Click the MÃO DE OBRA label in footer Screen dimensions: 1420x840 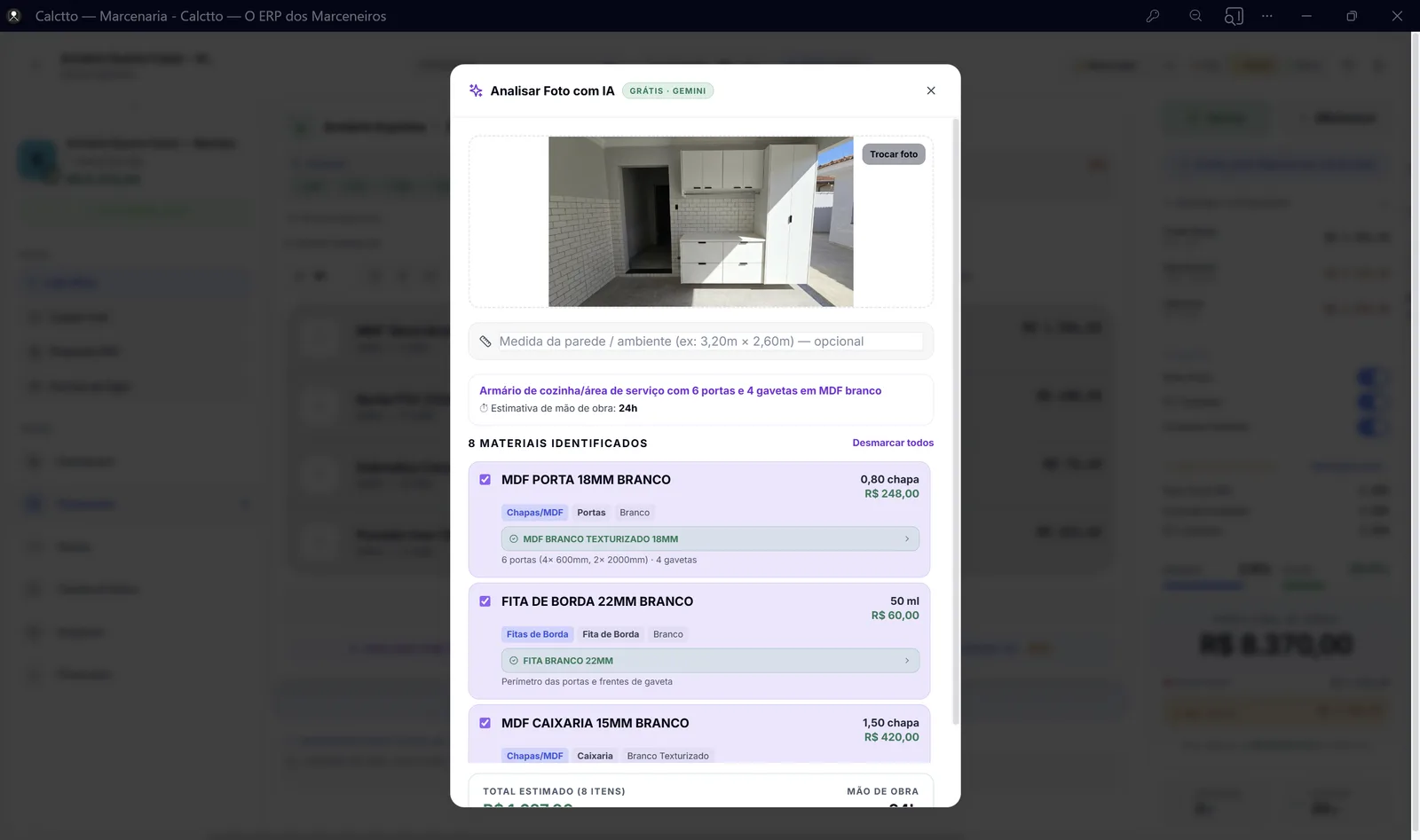click(x=882, y=791)
